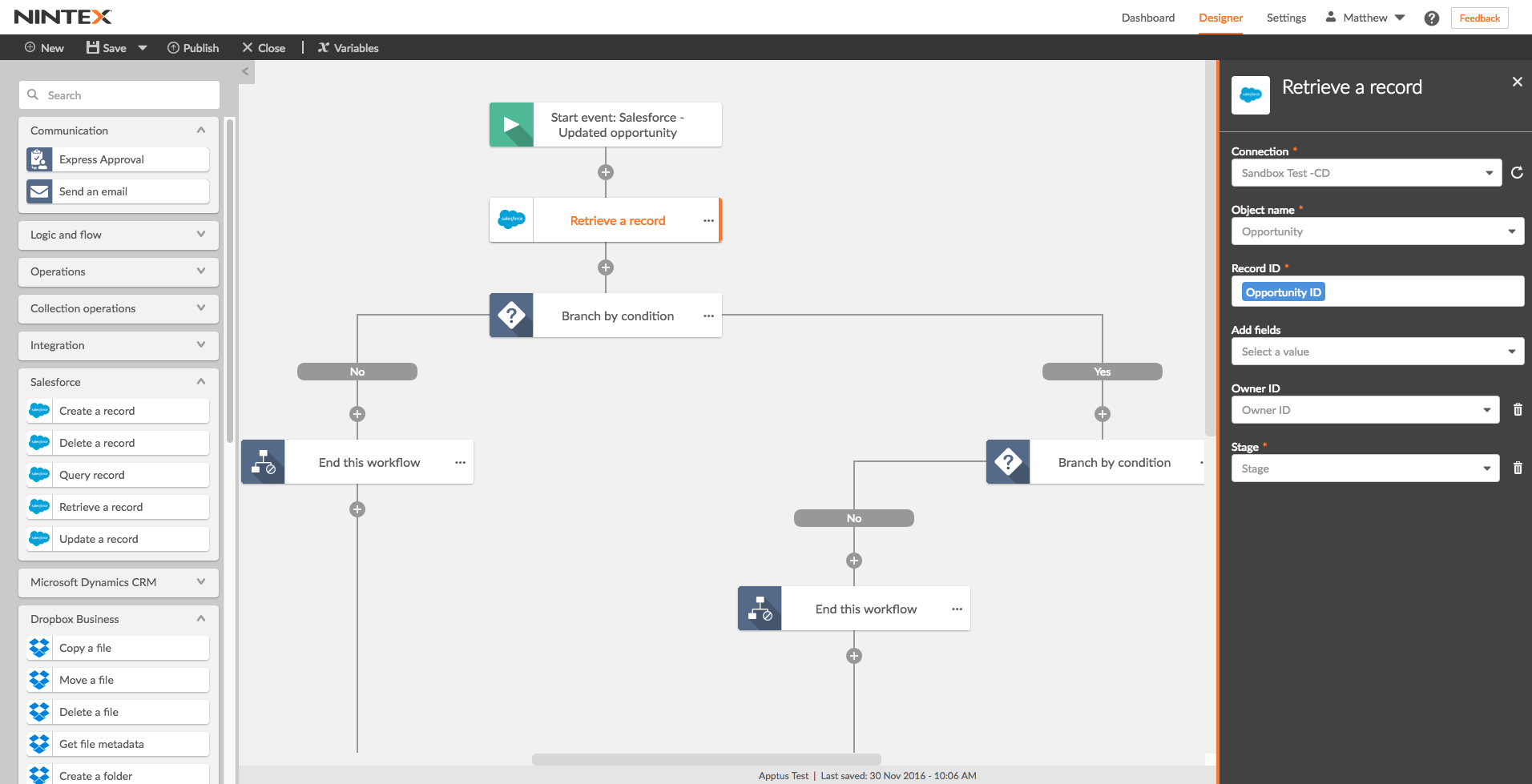Open the Variables panel
The height and width of the screenshot is (784, 1532).
click(x=348, y=48)
